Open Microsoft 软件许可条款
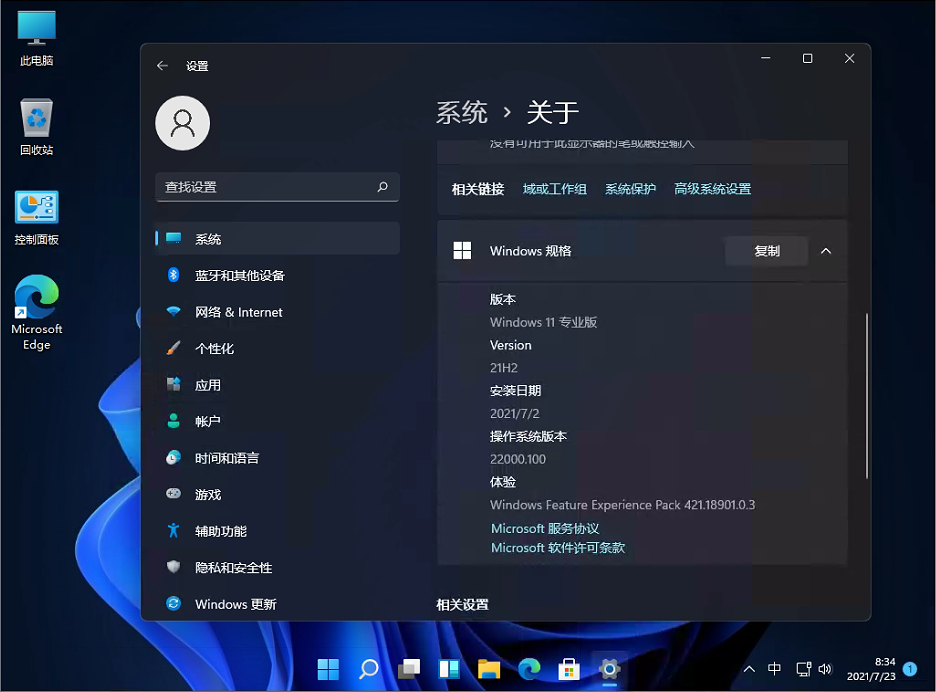Image resolution: width=936 pixels, height=692 pixels. pos(557,547)
